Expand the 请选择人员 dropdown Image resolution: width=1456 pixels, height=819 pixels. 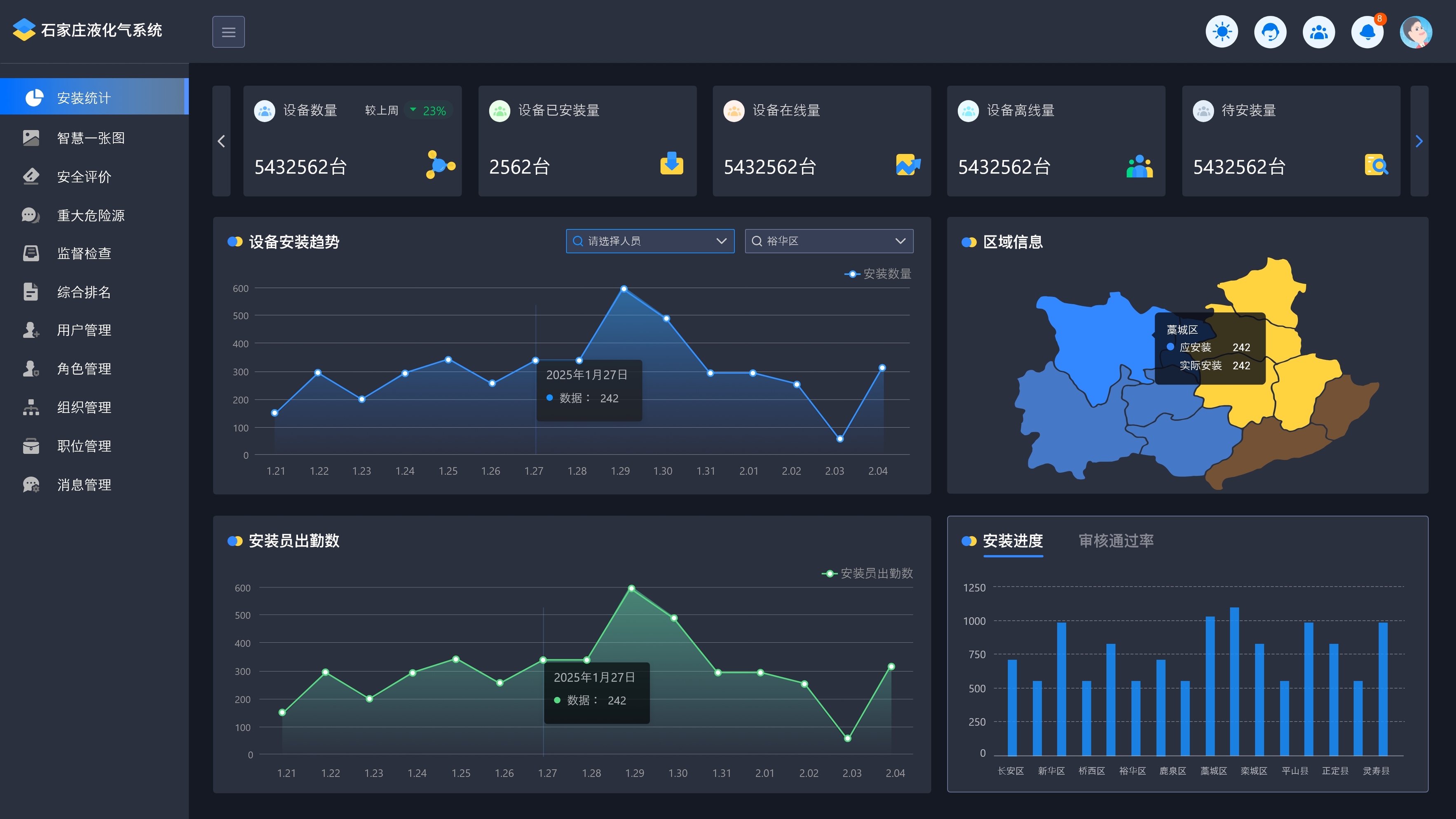(x=650, y=242)
